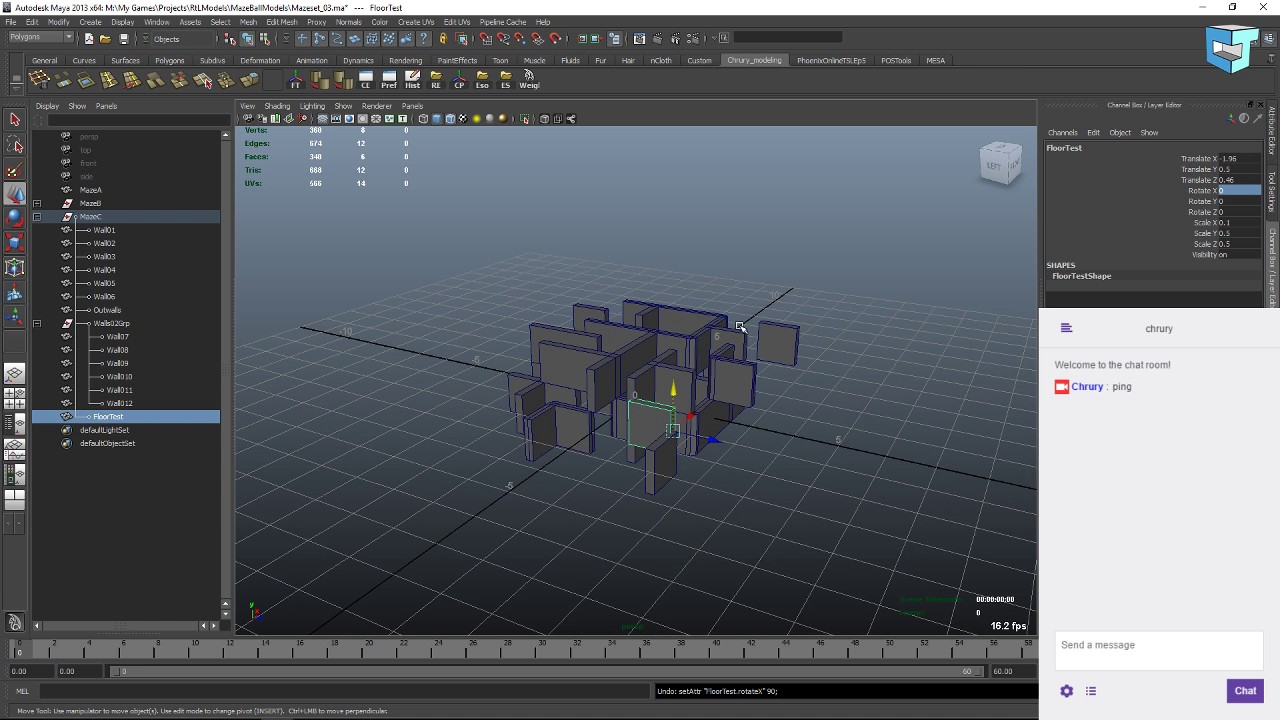The width and height of the screenshot is (1280, 720).
Task: Toggle visibility icon for Wall09
Action: click(x=66, y=363)
